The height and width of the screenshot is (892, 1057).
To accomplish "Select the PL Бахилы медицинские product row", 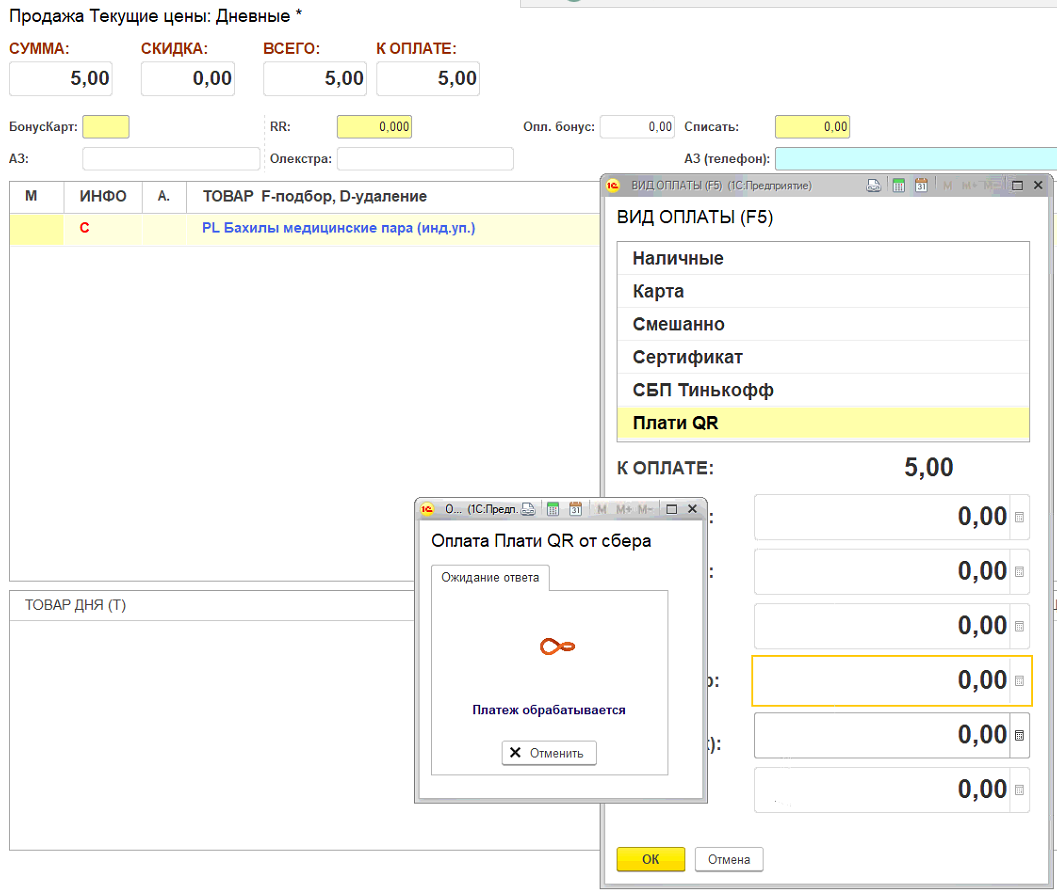I will (338, 228).
